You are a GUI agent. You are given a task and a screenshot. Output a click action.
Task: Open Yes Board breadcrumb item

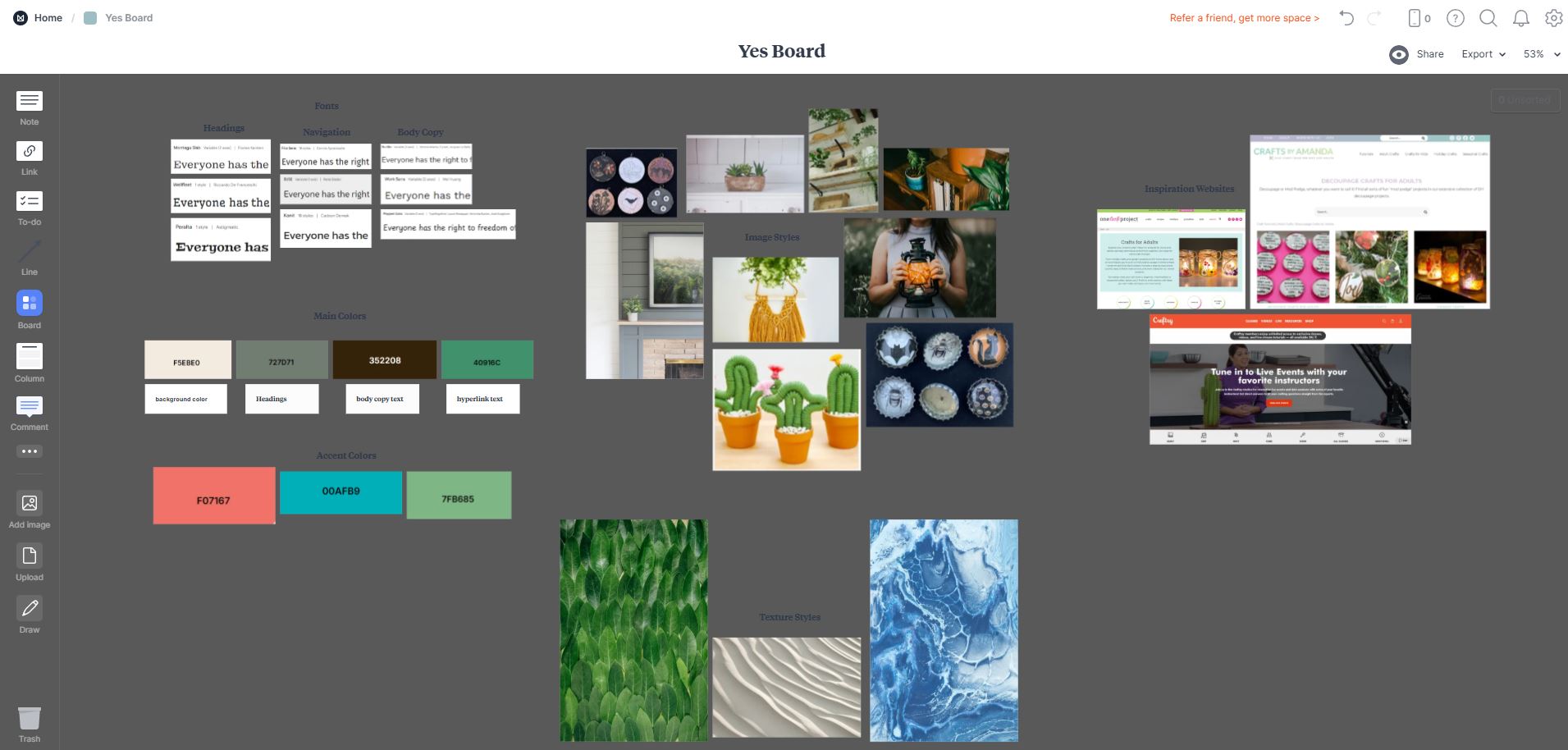(128, 18)
